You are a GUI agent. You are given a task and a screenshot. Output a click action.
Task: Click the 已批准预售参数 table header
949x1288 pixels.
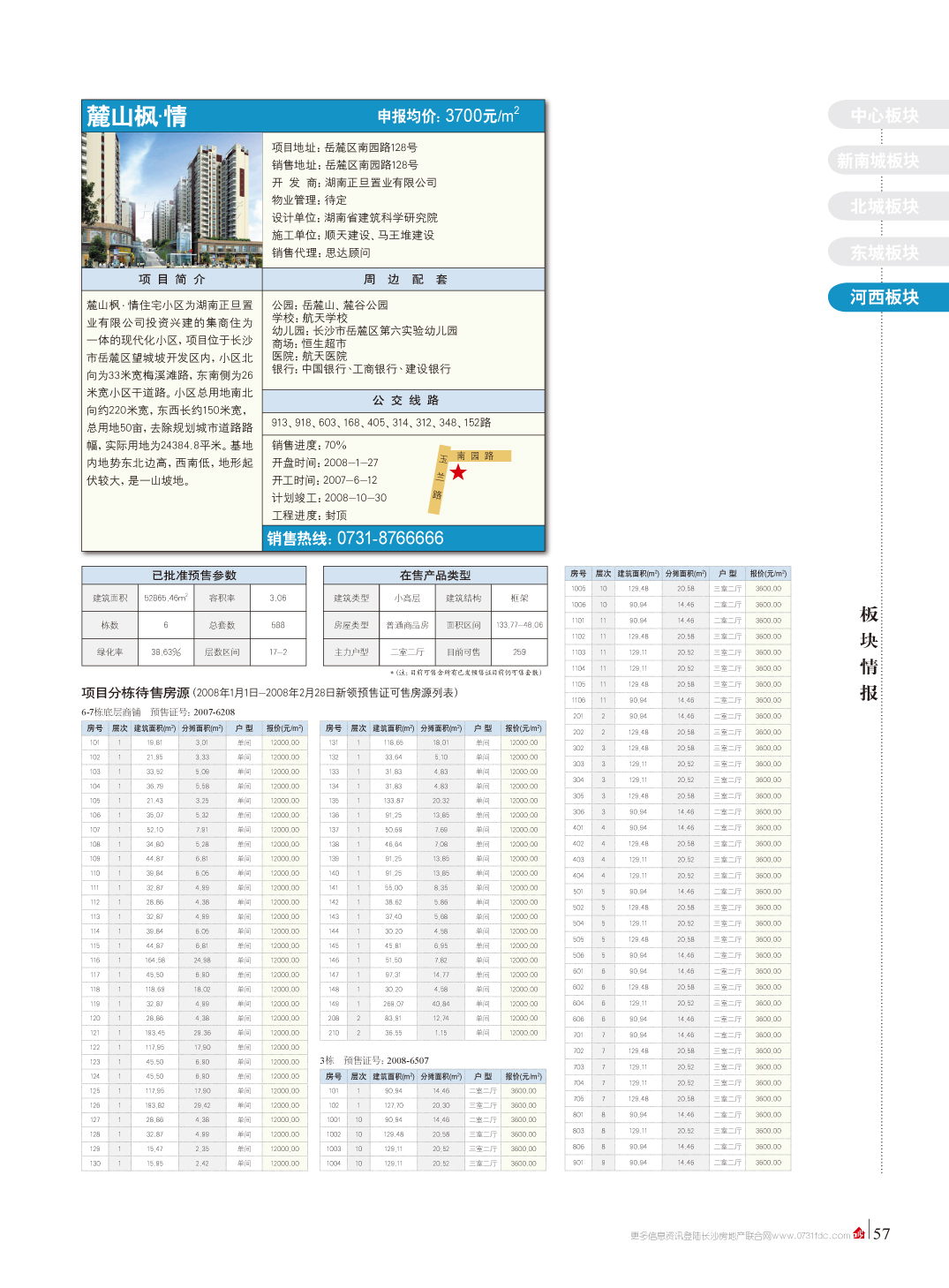coord(194,576)
